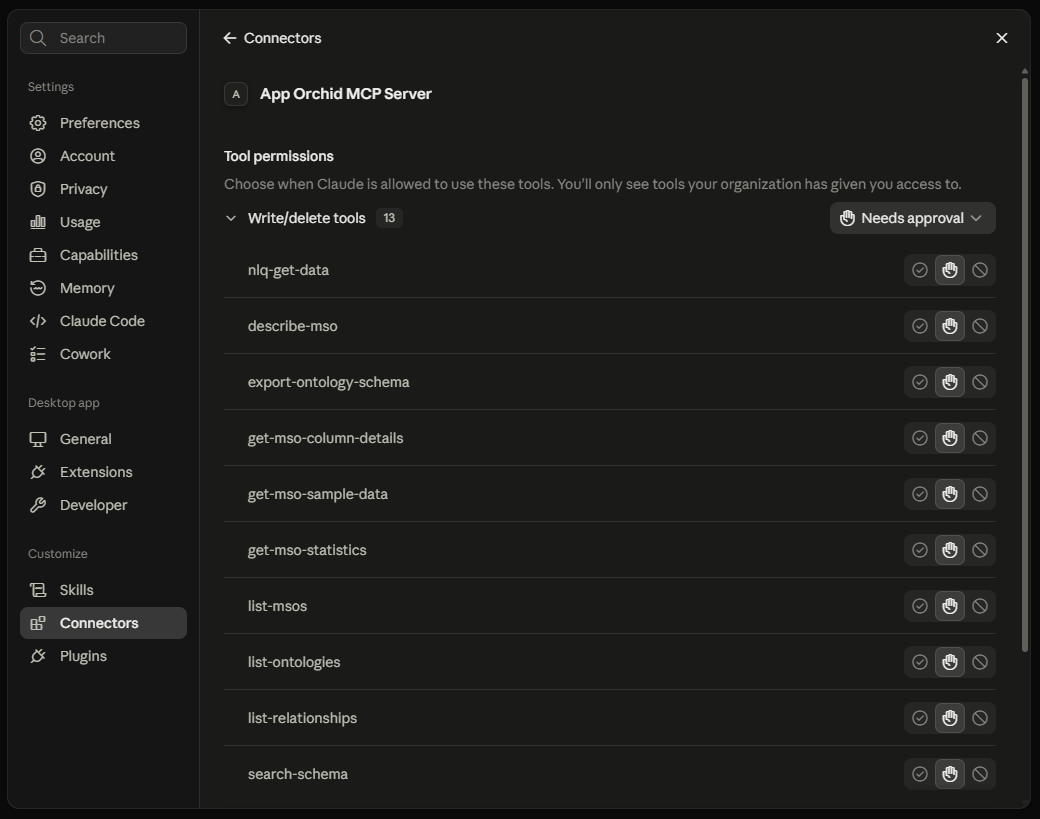Open Claude Code settings
This screenshot has width=1040, height=819.
click(x=103, y=322)
